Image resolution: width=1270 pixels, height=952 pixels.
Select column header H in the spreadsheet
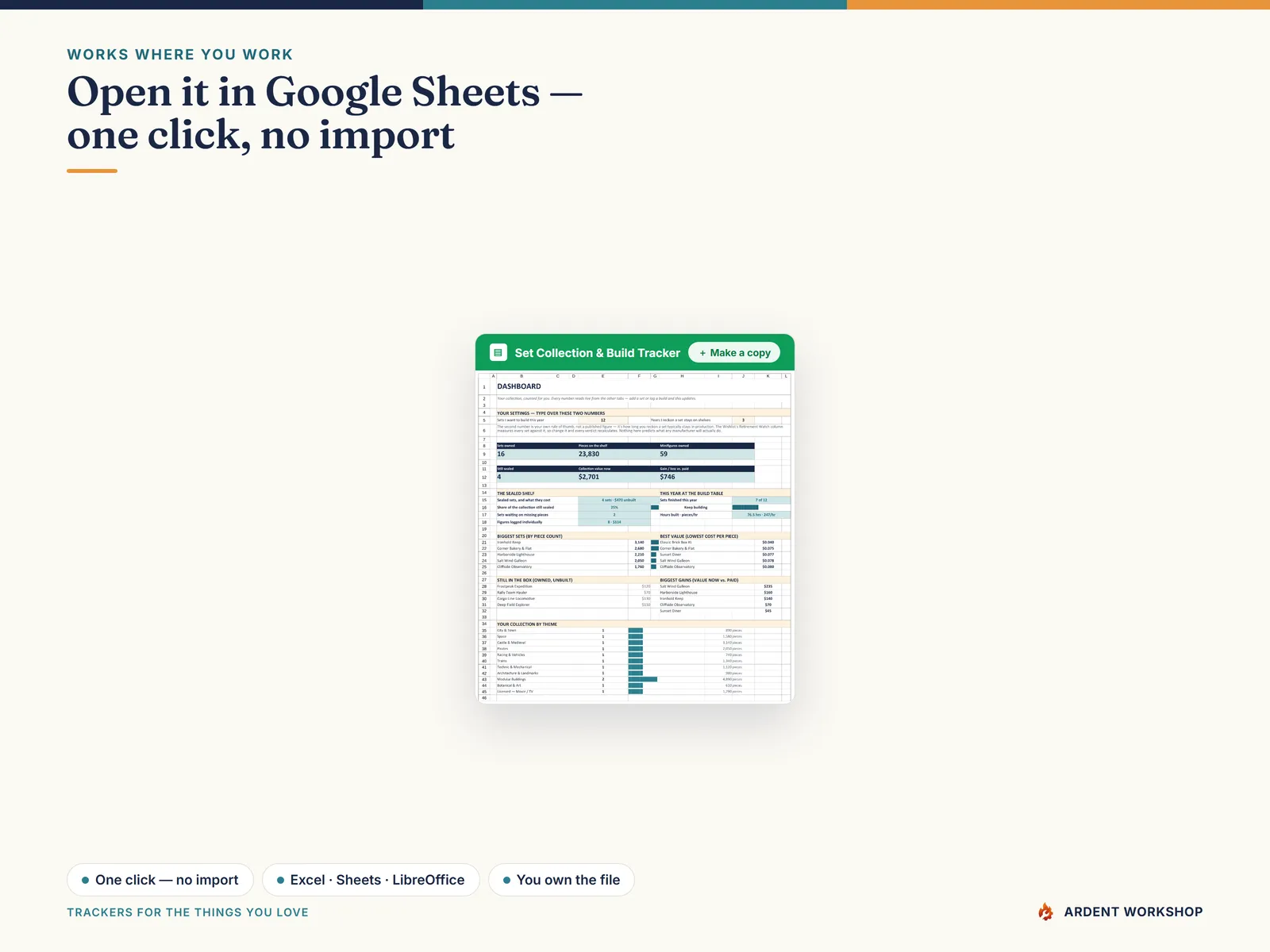click(683, 376)
